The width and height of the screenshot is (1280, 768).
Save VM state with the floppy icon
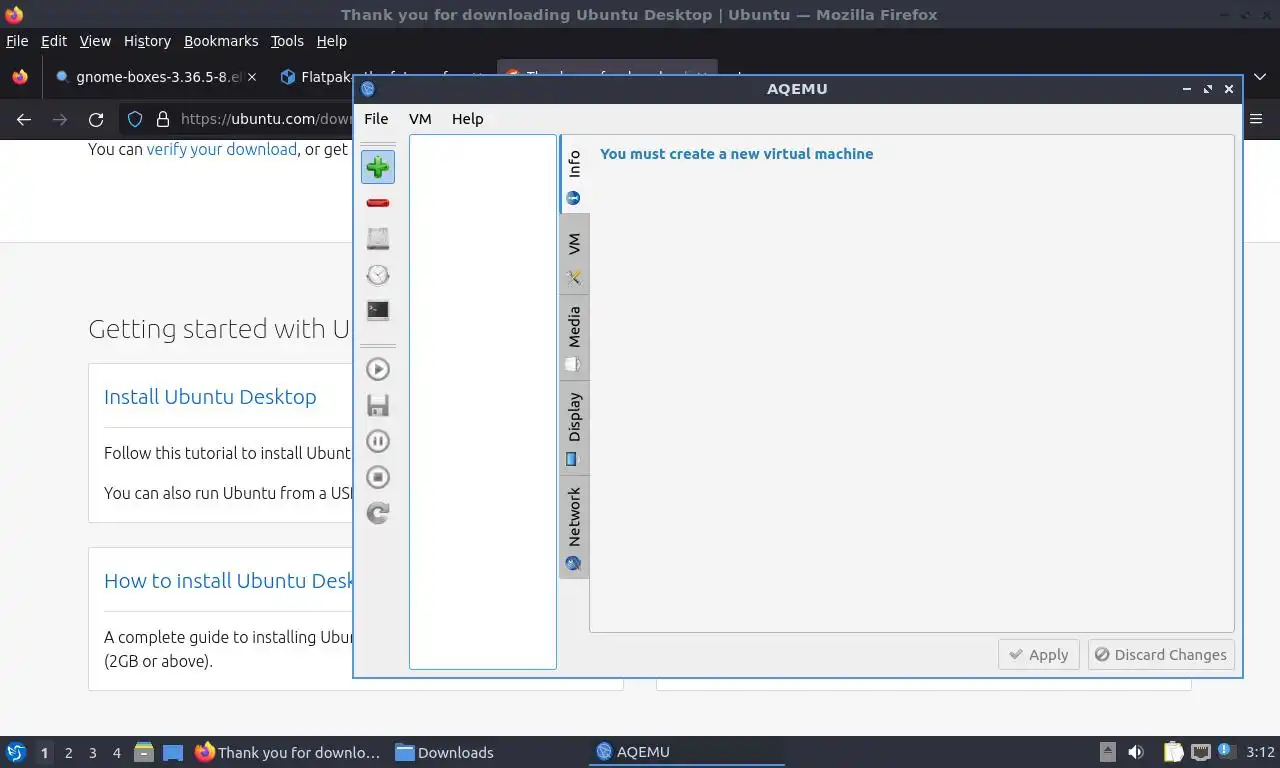coord(378,405)
